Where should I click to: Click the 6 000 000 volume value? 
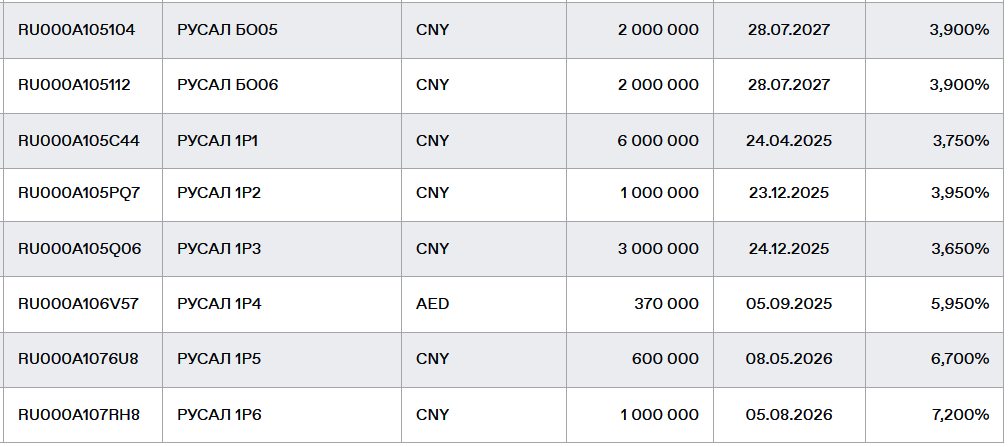point(658,141)
